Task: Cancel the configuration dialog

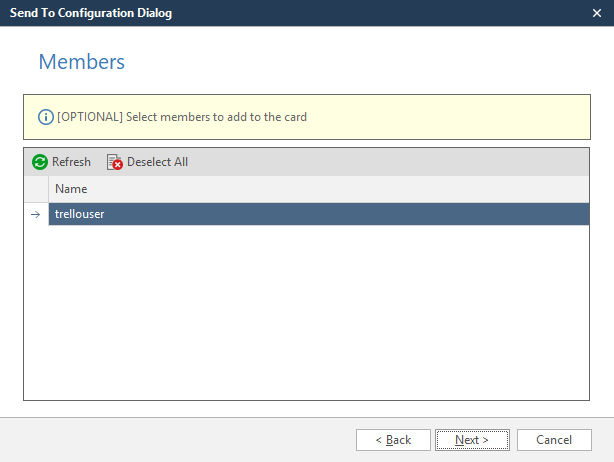Action: pos(553,440)
